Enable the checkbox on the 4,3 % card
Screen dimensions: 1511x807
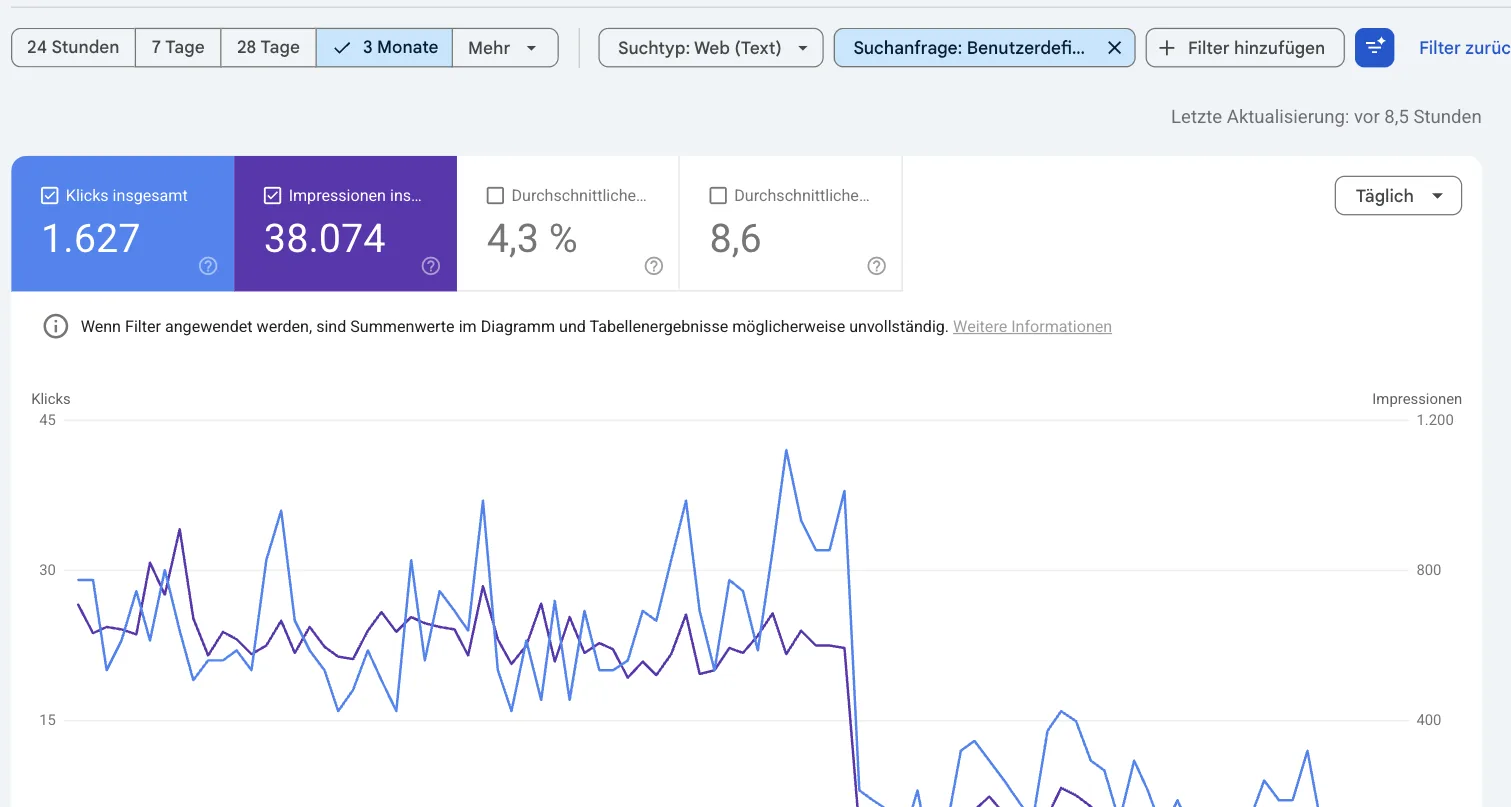click(495, 196)
